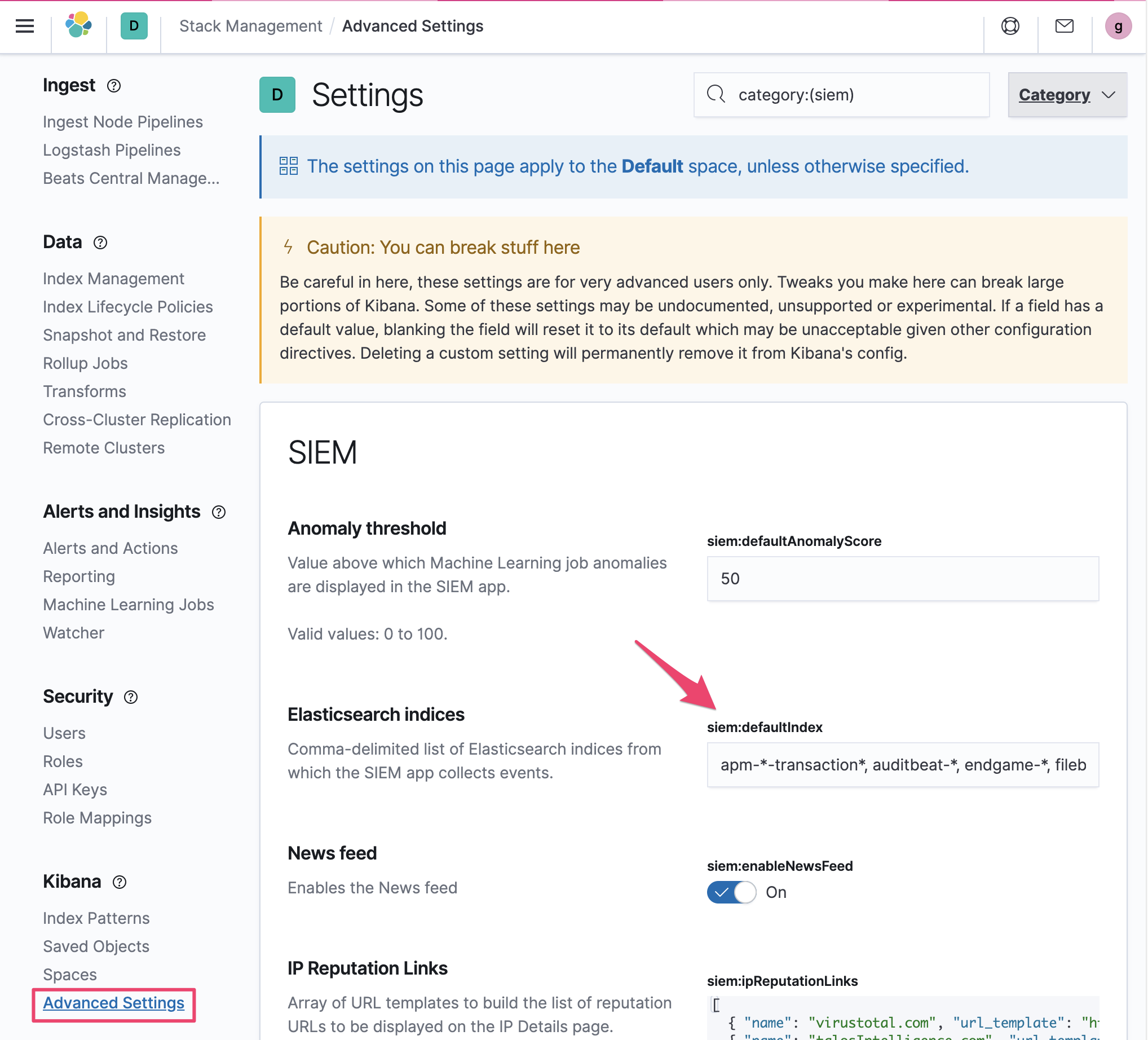Click the Advanced Settings sidebar link

[113, 1003]
